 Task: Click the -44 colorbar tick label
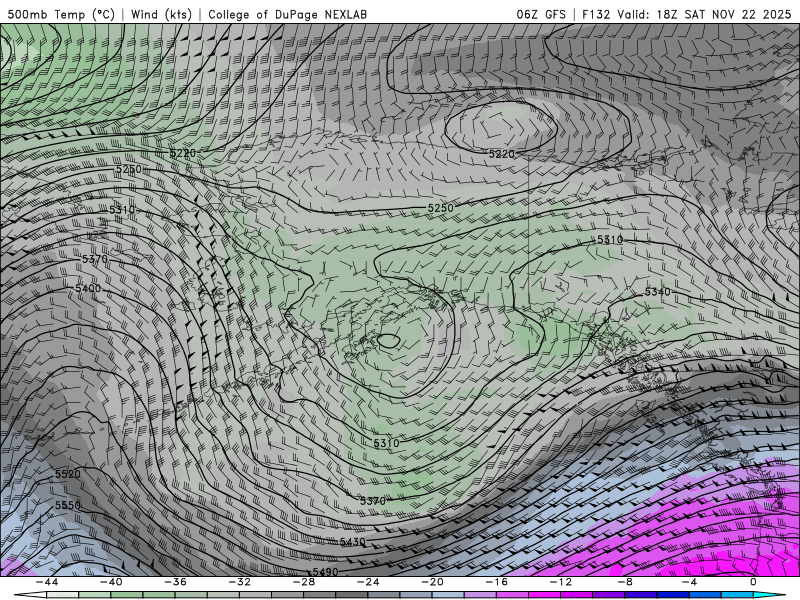(x=47, y=582)
